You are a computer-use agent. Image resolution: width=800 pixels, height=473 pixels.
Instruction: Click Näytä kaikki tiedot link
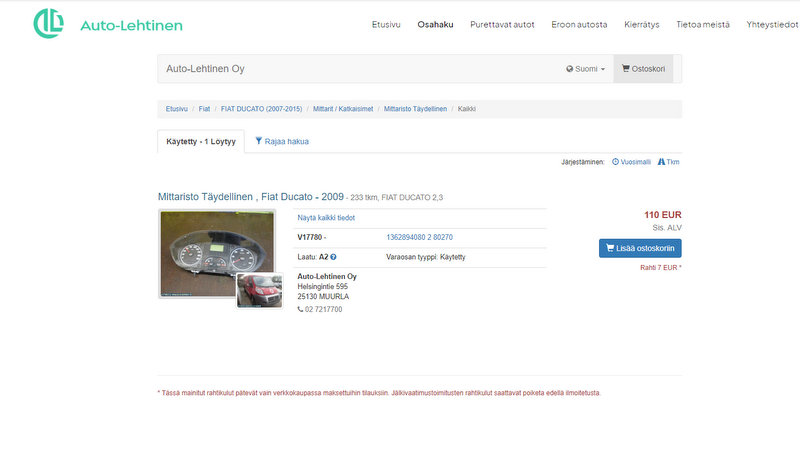tap(326, 218)
